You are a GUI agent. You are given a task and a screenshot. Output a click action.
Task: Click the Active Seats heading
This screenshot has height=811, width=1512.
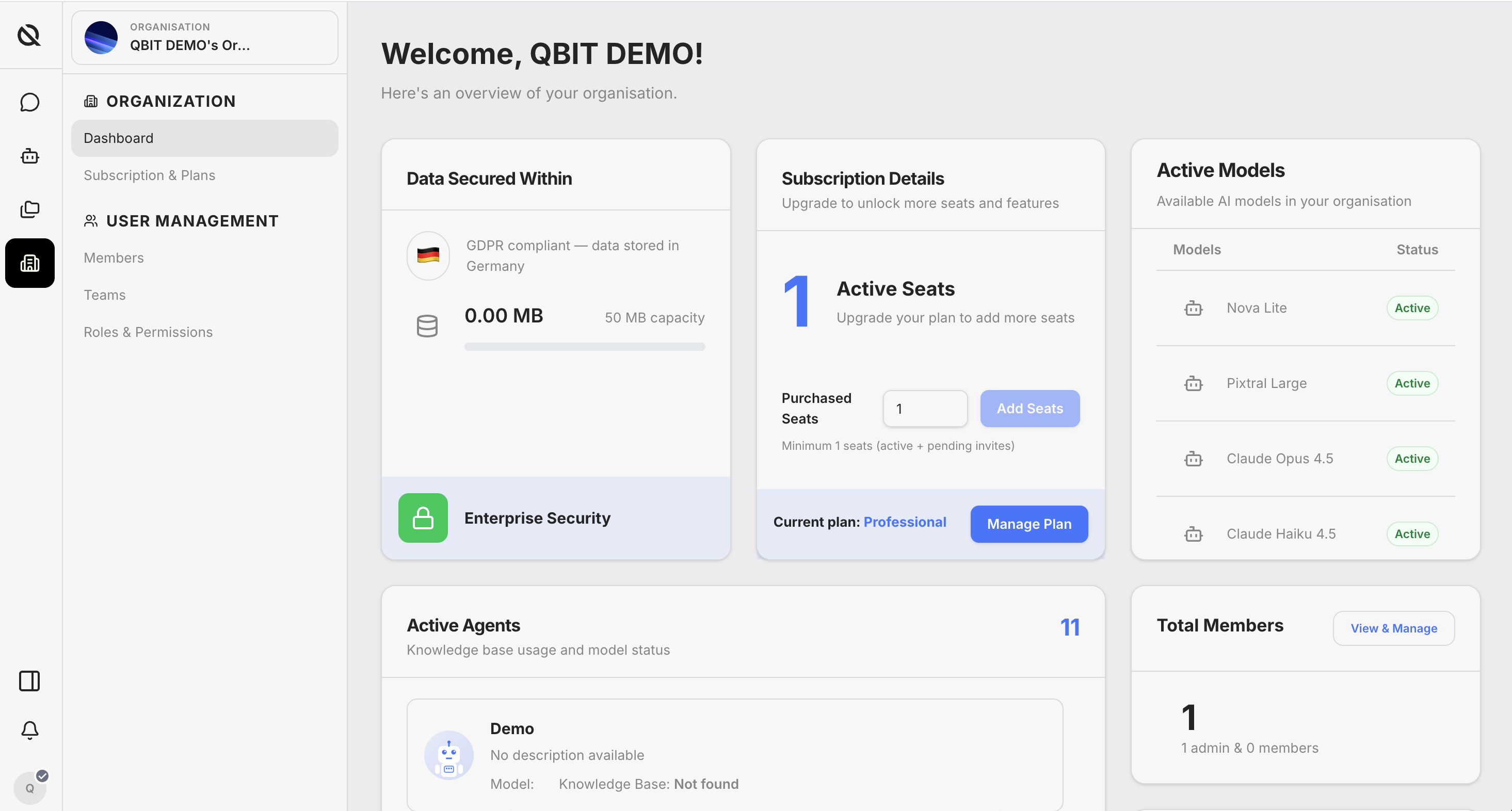coord(895,289)
